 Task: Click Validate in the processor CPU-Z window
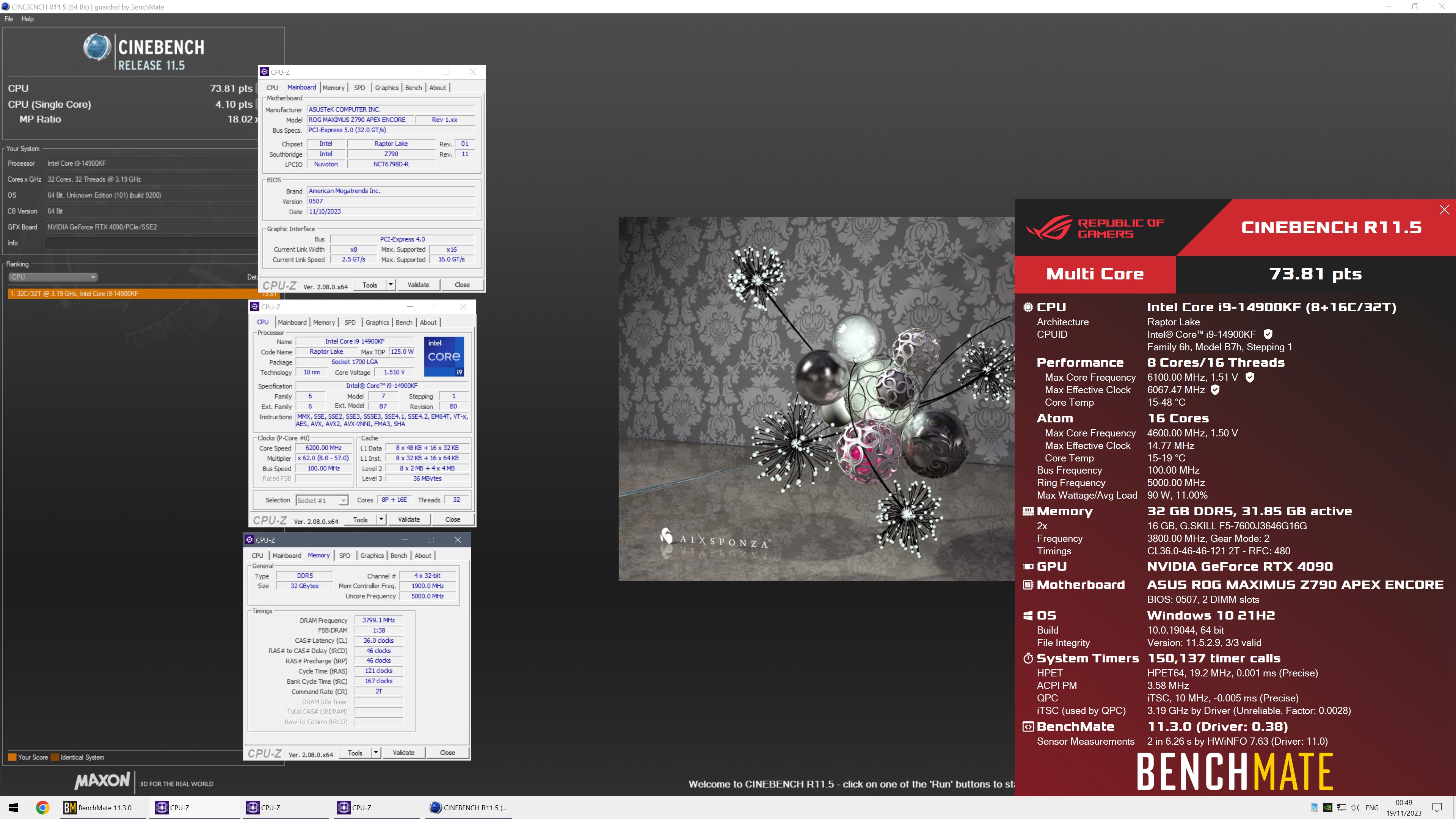point(409,519)
